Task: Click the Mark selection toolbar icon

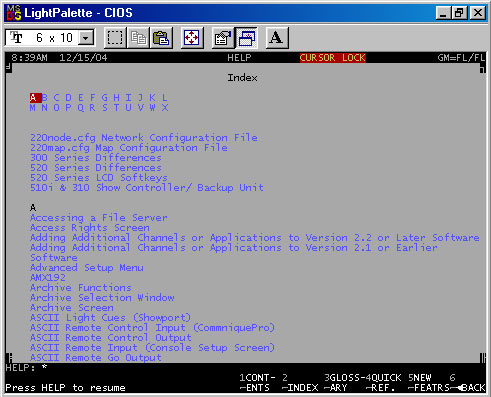Action: pos(115,38)
